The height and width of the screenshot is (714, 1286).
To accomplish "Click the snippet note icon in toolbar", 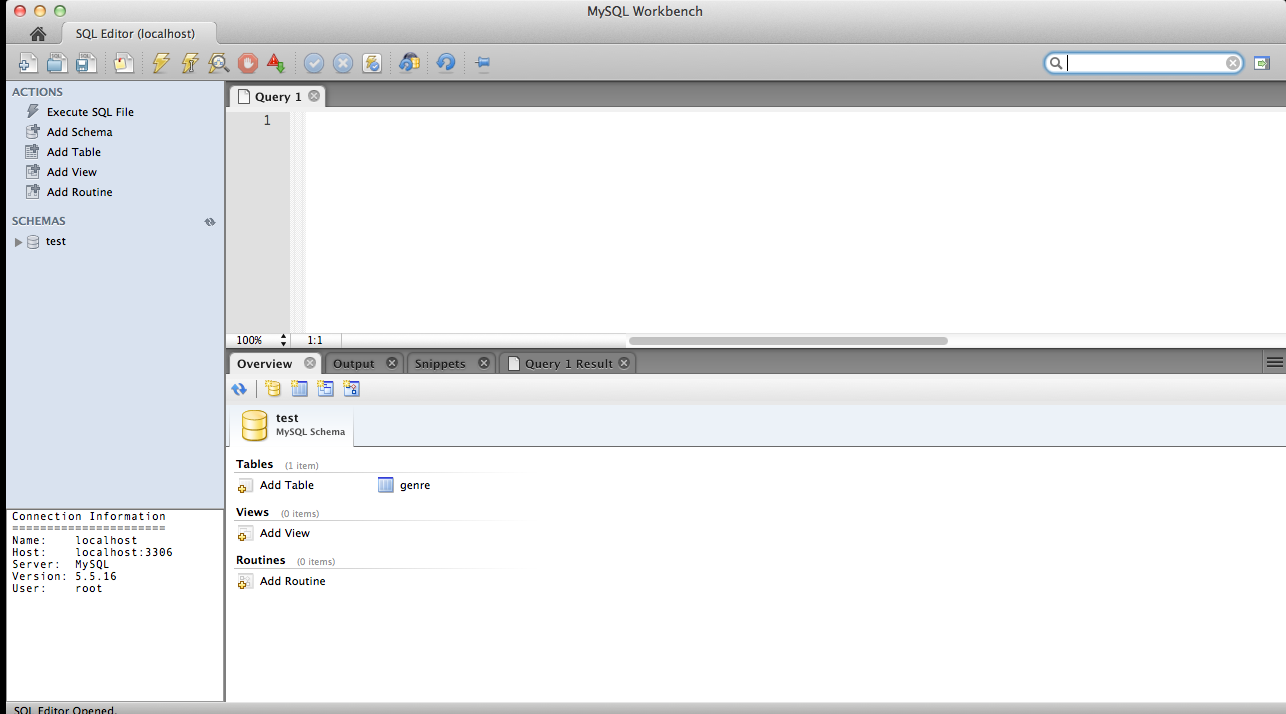I will pyautogui.click(x=123, y=63).
